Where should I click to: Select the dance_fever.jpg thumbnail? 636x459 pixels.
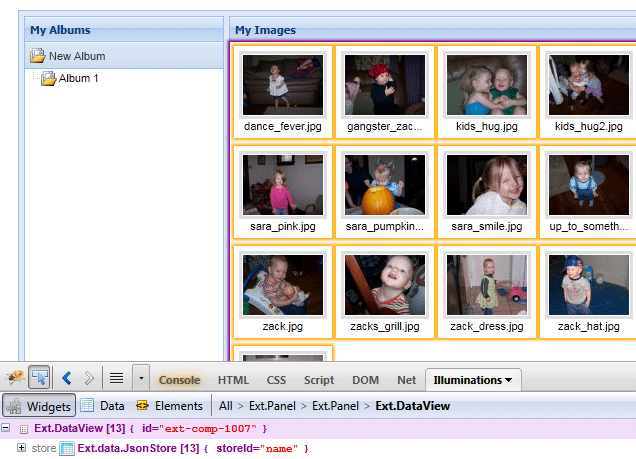[283, 92]
